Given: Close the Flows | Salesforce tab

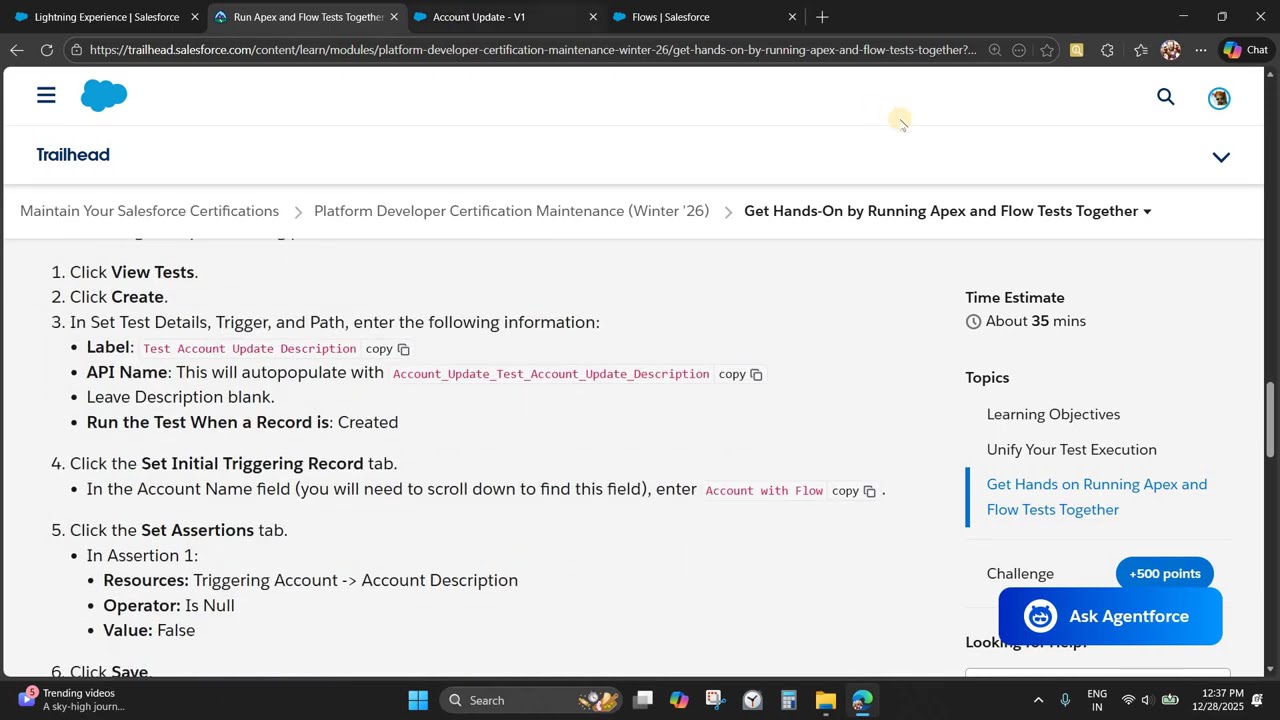Looking at the screenshot, I should [x=793, y=17].
